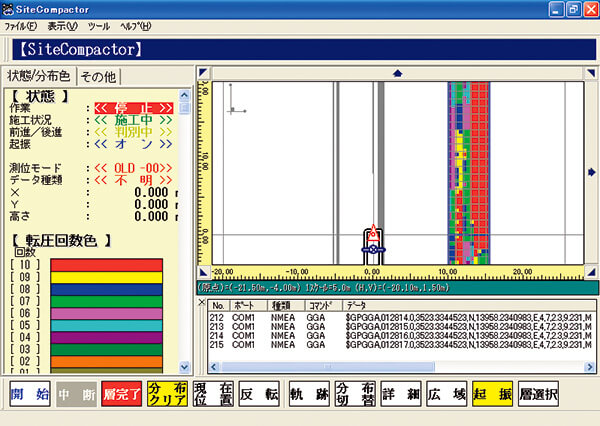This screenshot has width=600, height=426.
Task: Click the bottom-right map corner arrow
Action: tap(592, 272)
